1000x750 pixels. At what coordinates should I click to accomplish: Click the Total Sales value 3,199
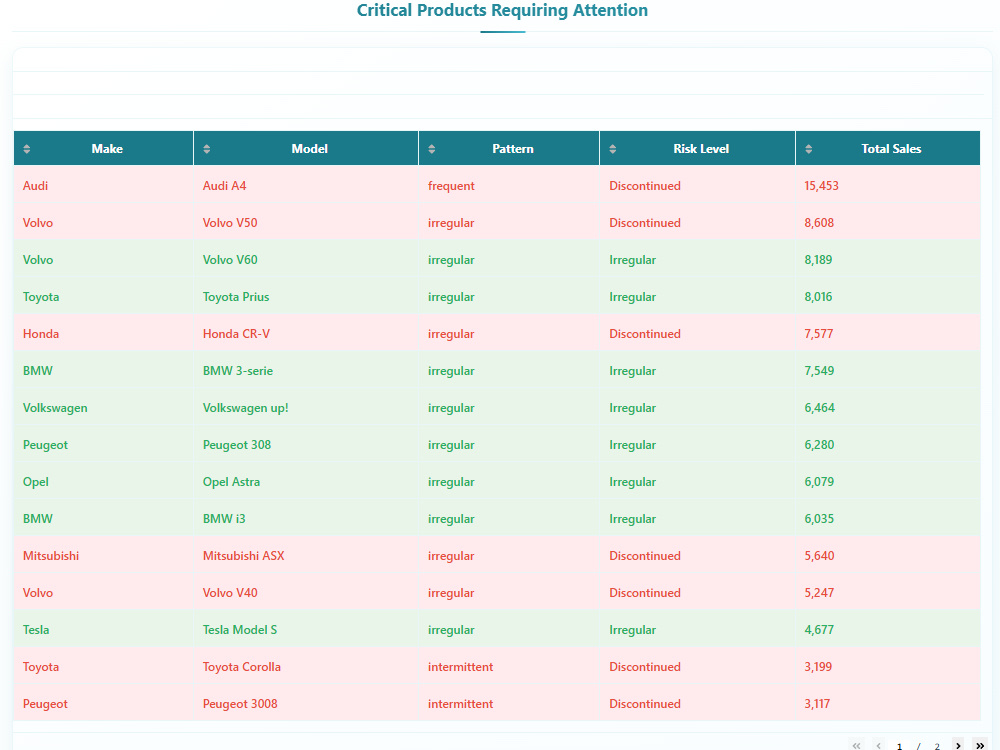(818, 666)
